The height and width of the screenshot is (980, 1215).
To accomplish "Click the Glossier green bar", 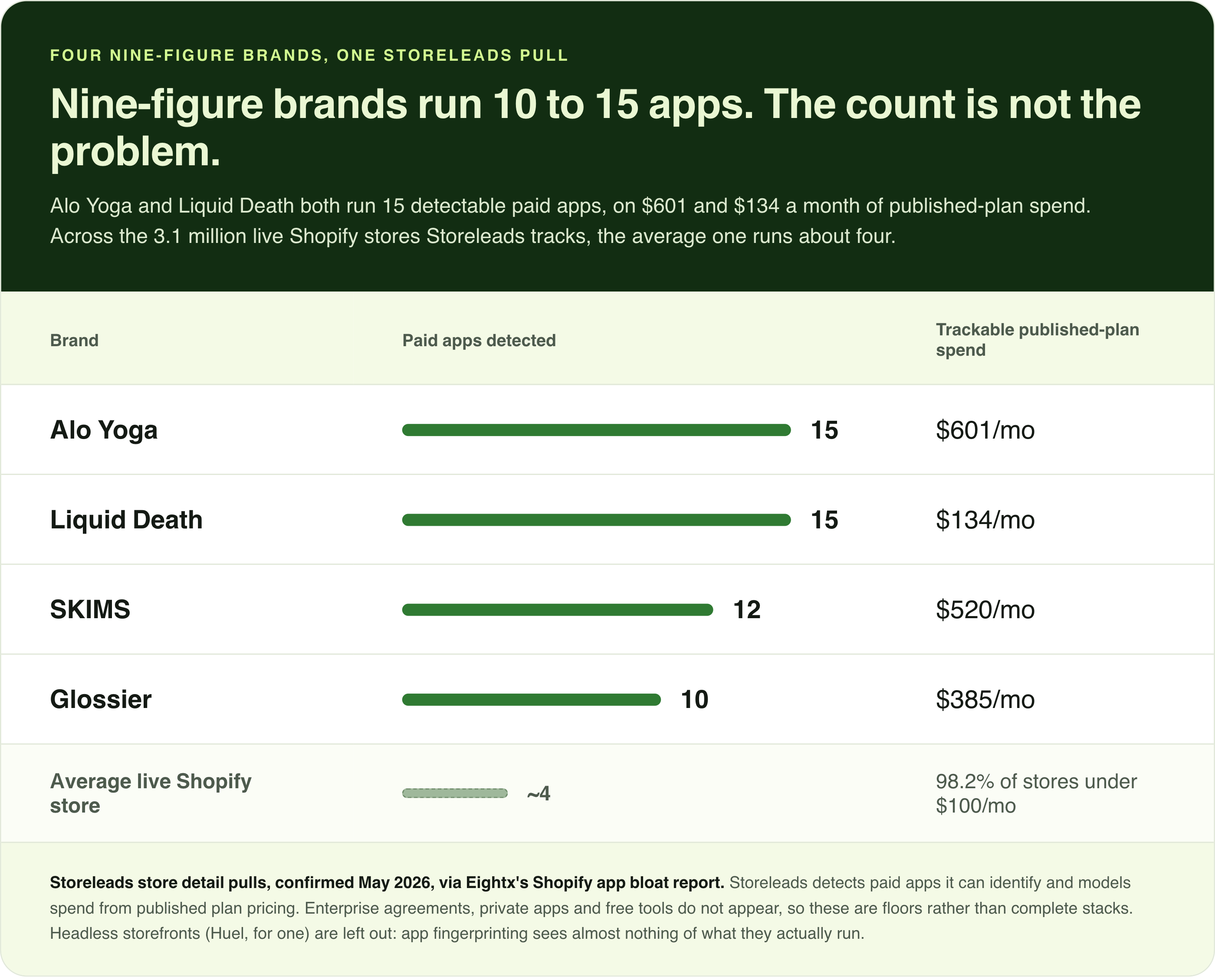I will tap(531, 699).
